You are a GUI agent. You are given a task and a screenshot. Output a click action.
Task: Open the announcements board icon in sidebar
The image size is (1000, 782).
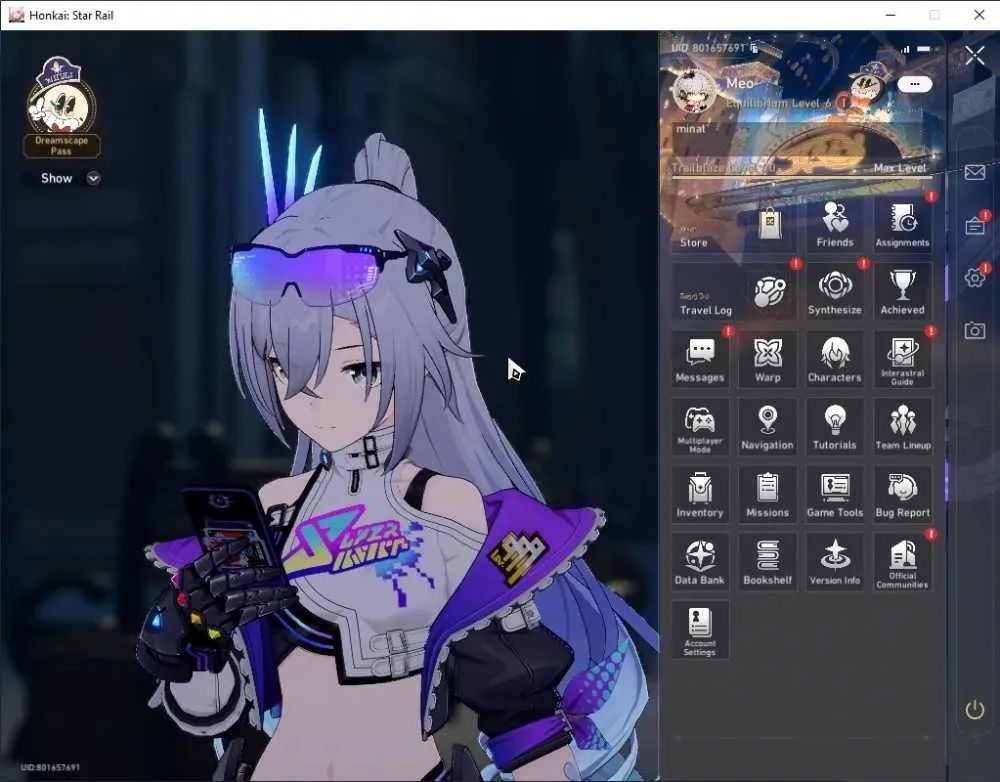974,226
